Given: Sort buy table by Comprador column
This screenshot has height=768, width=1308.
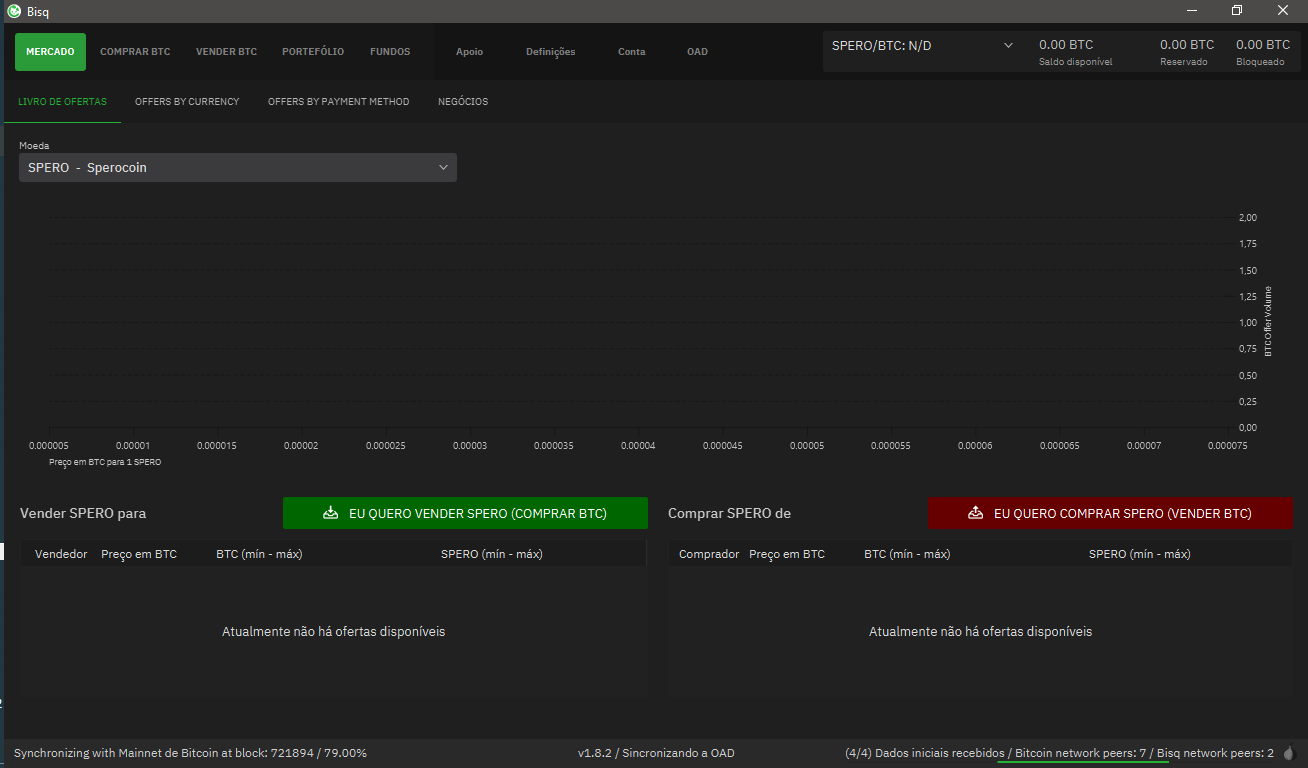Looking at the screenshot, I should pos(709,554).
